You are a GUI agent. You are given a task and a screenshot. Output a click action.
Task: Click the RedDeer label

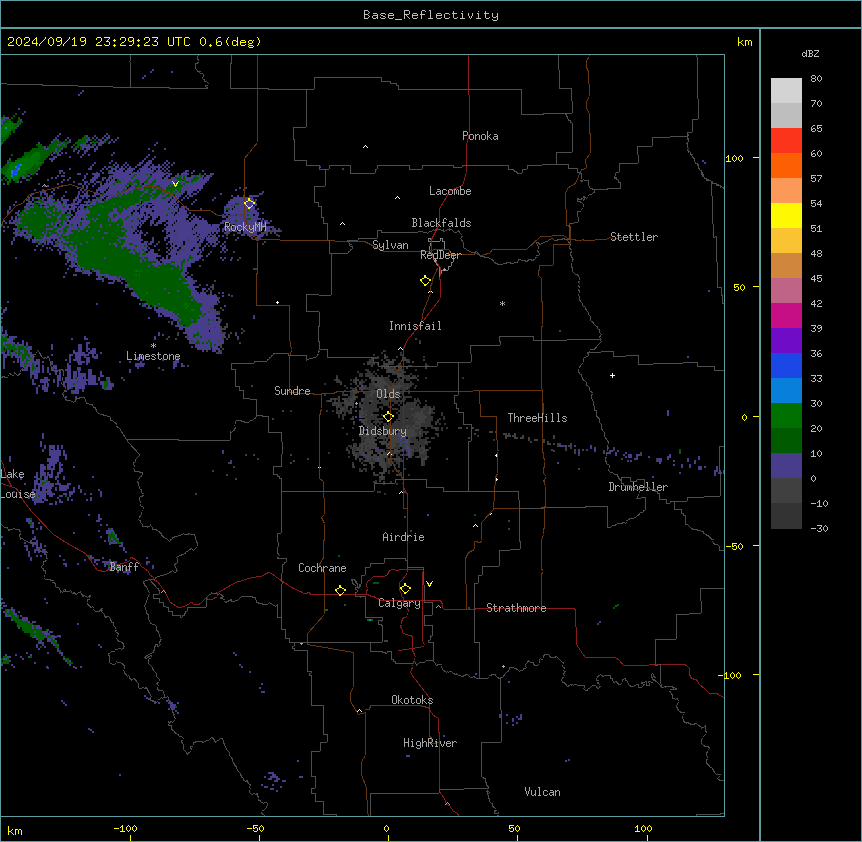pos(440,255)
